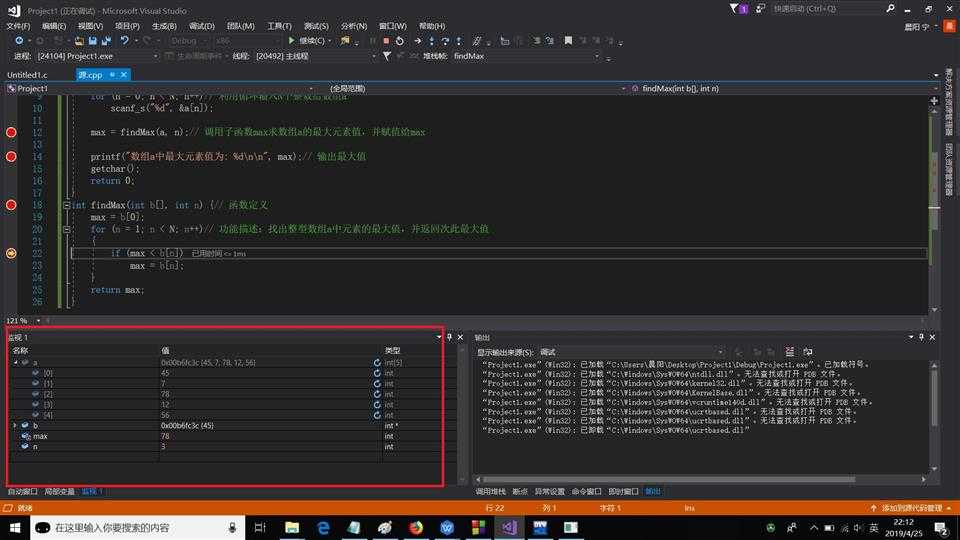
Task: Click the Step Over icon
Action: pos(445,40)
